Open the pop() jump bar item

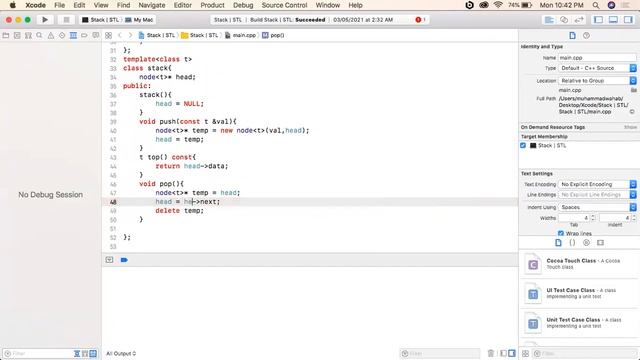point(273,36)
